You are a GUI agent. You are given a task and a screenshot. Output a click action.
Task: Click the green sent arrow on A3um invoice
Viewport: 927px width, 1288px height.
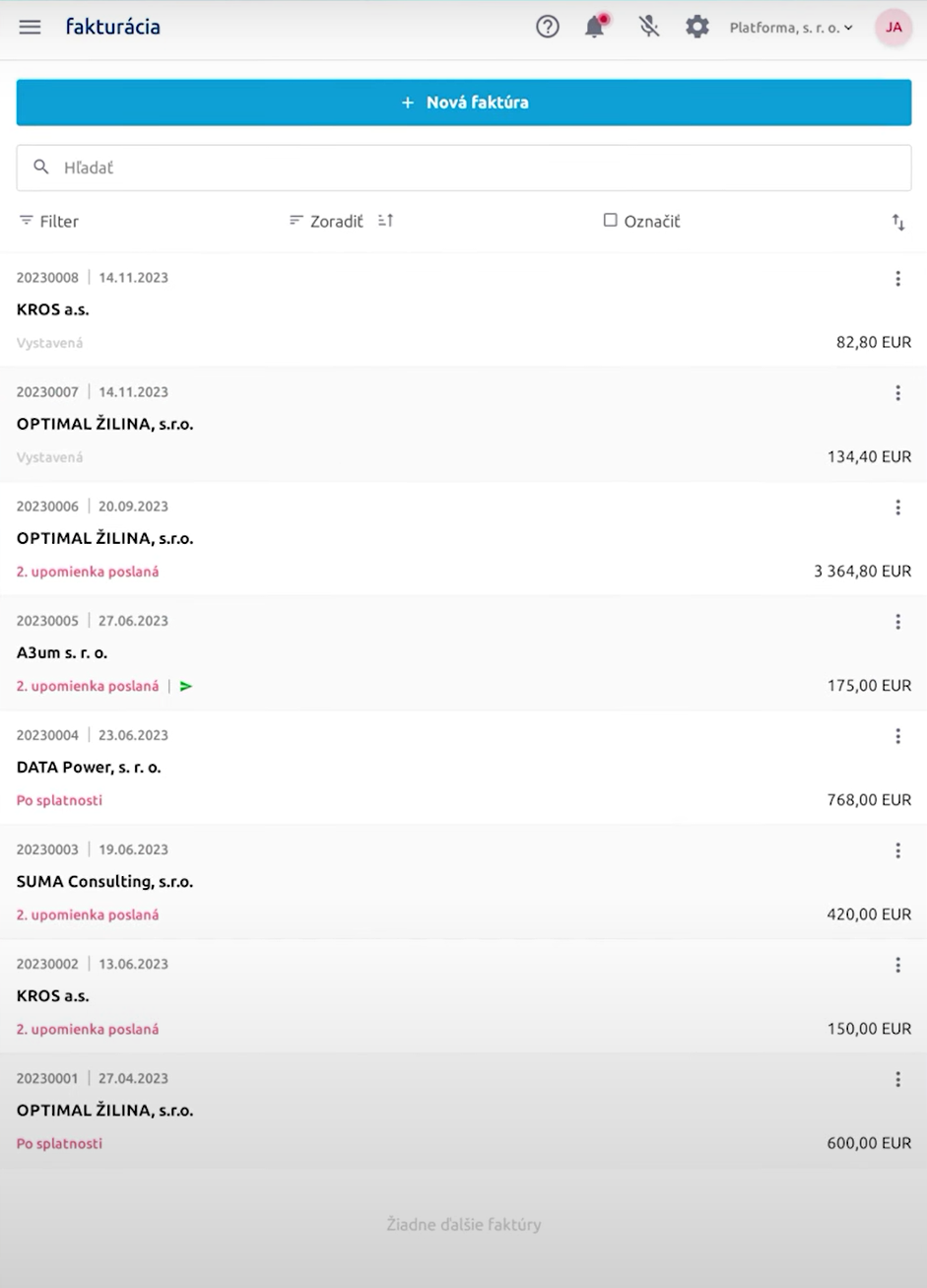[186, 686]
